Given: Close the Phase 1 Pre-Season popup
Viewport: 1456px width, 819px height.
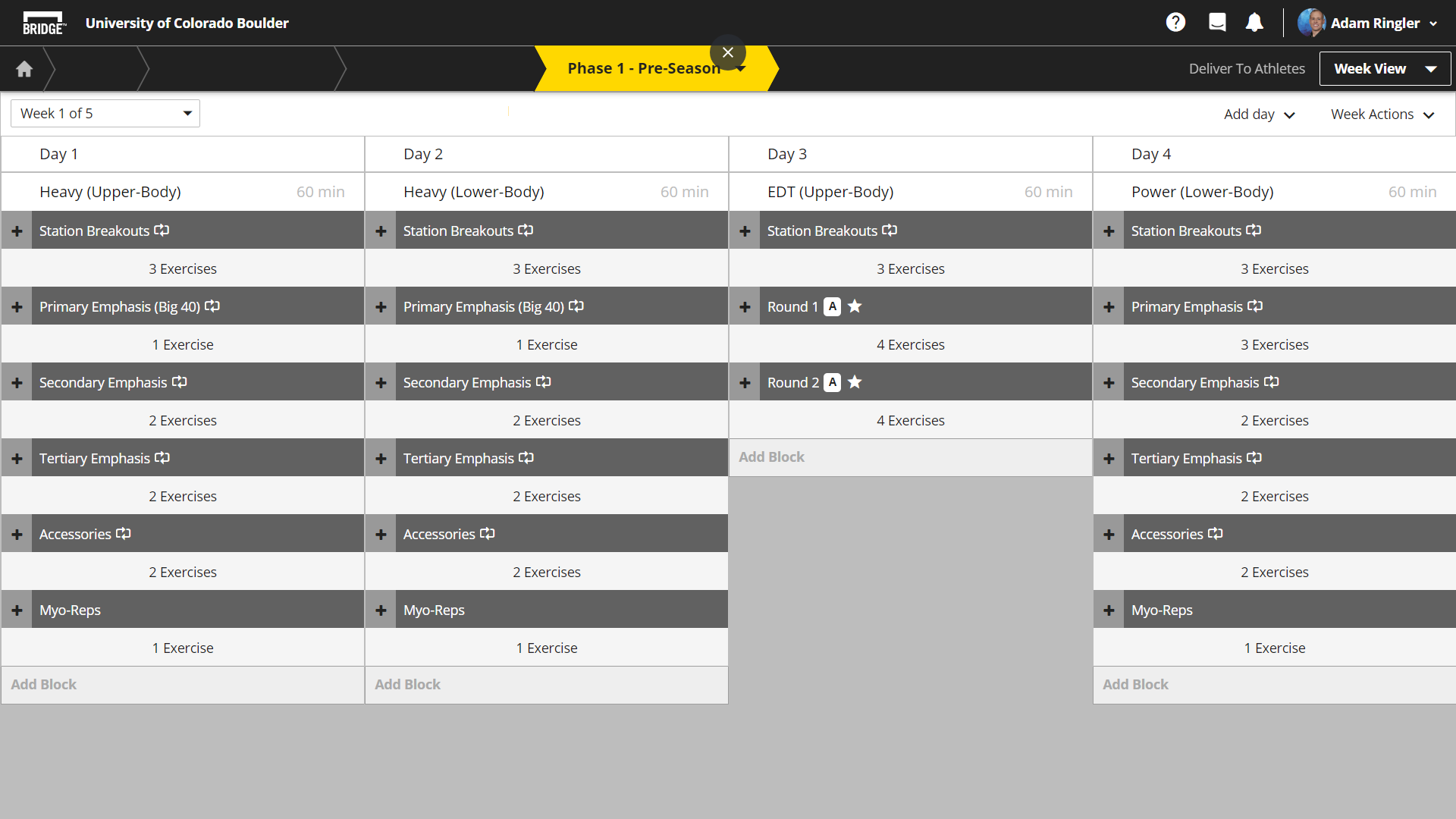Looking at the screenshot, I should [727, 52].
